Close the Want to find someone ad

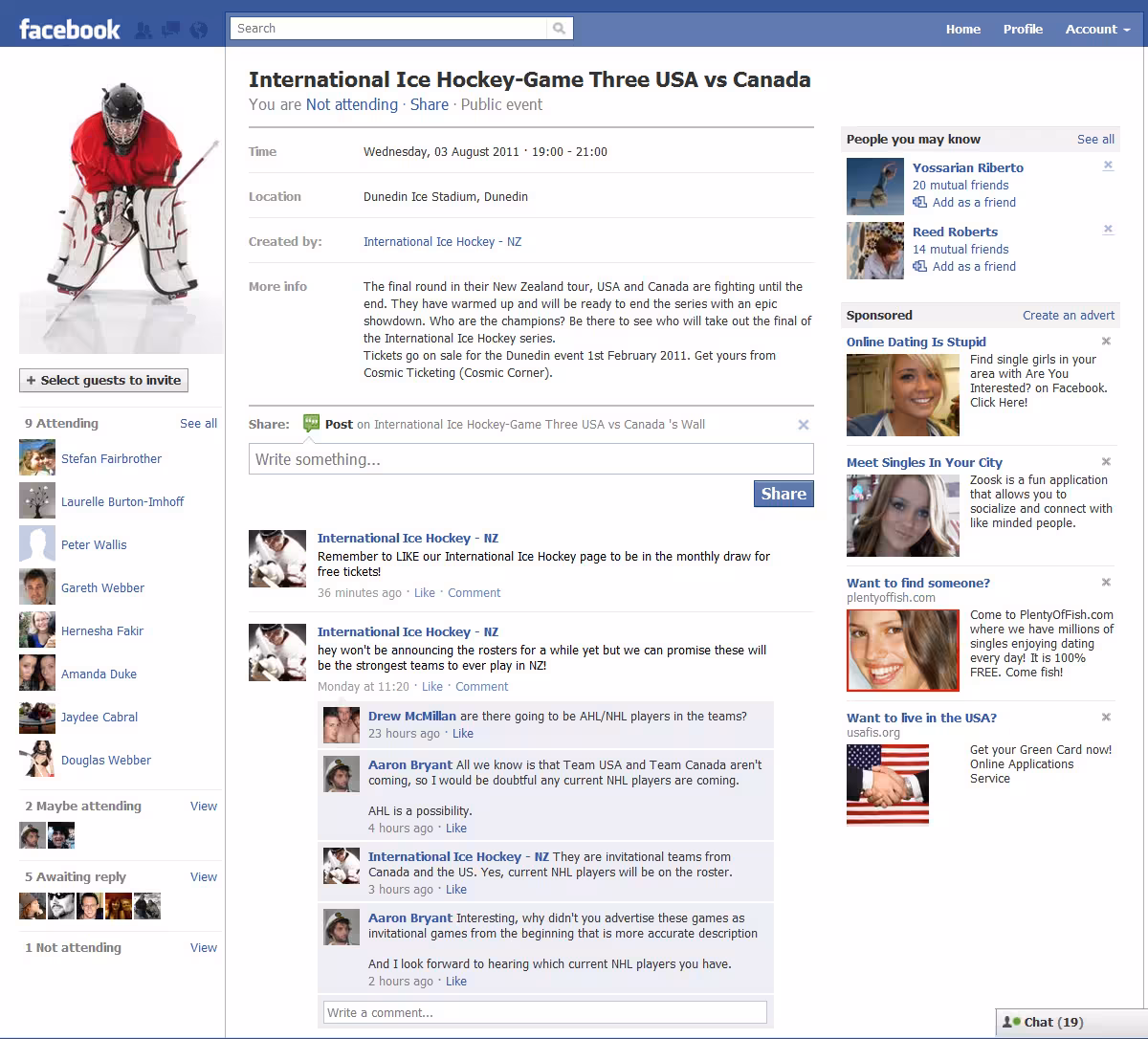[1106, 582]
